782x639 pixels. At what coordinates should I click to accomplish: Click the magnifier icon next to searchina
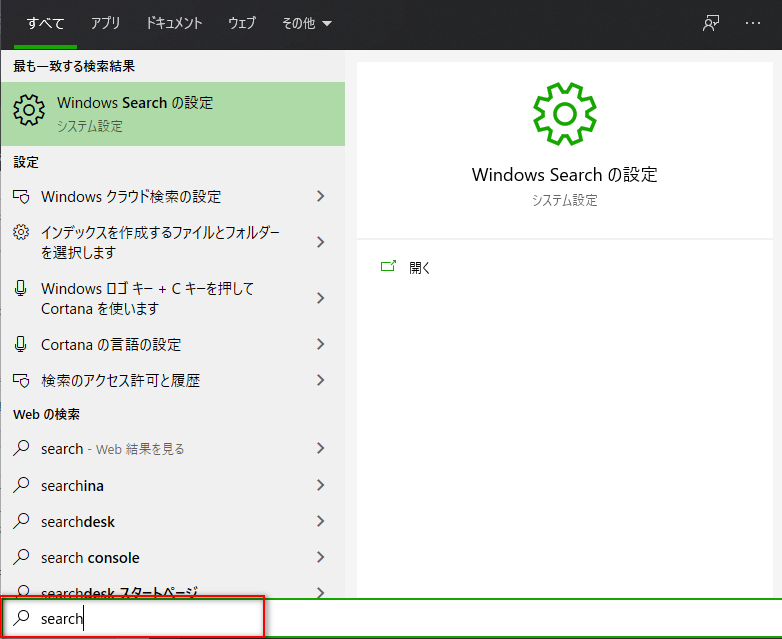click(21, 485)
